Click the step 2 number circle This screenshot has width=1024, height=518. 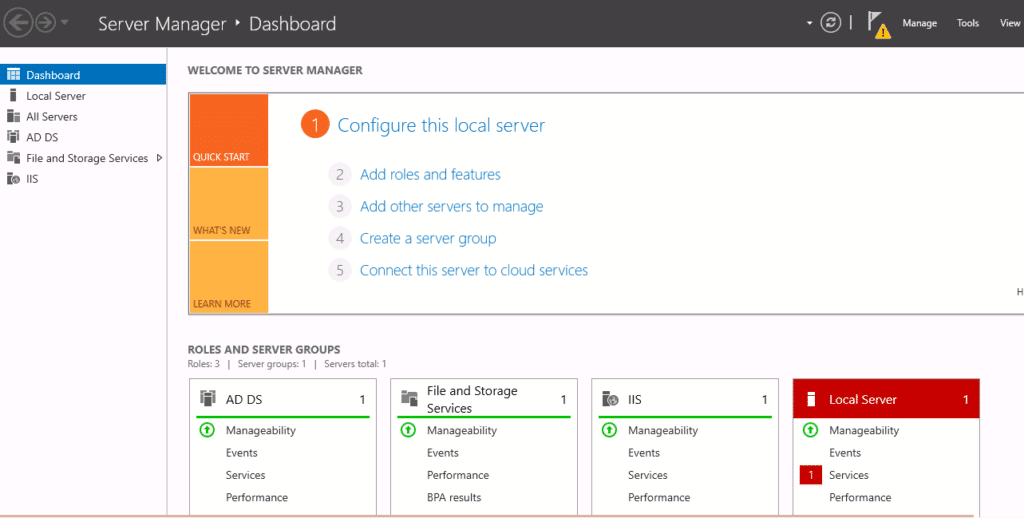click(x=340, y=174)
